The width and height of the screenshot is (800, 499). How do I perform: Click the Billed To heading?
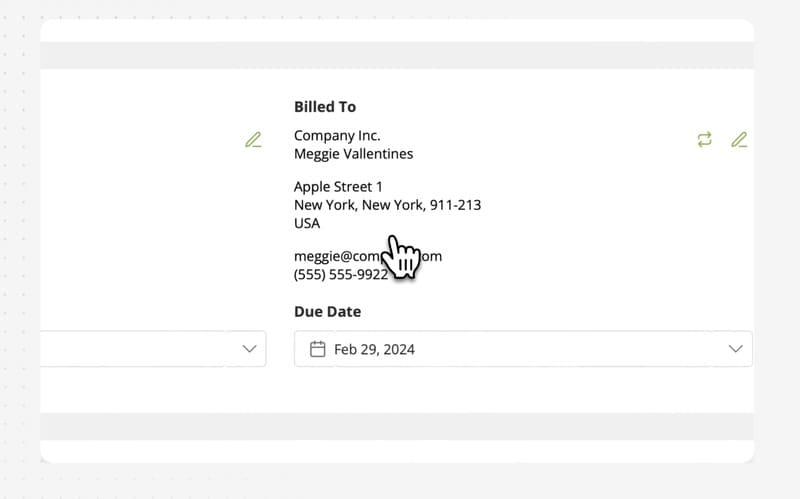click(x=325, y=107)
